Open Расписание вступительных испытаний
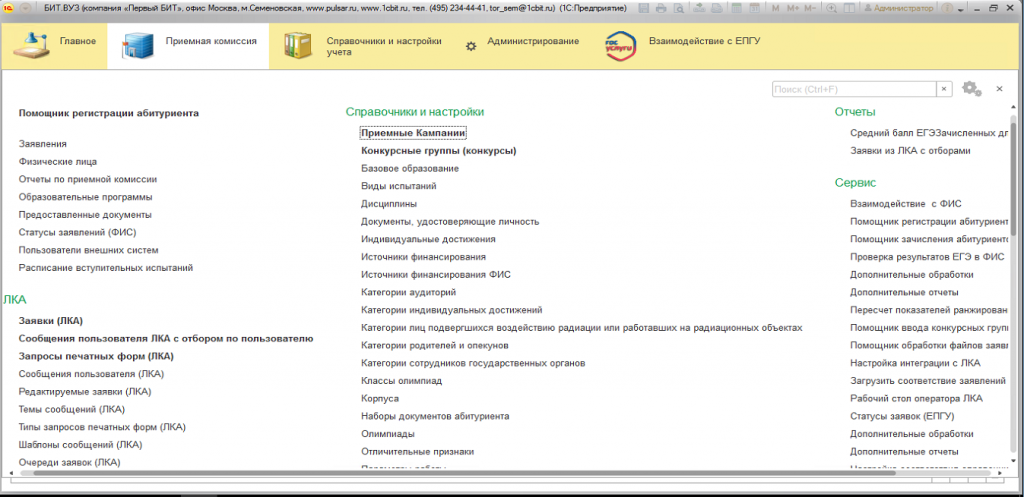This screenshot has width=1024, height=497. (105, 268)
